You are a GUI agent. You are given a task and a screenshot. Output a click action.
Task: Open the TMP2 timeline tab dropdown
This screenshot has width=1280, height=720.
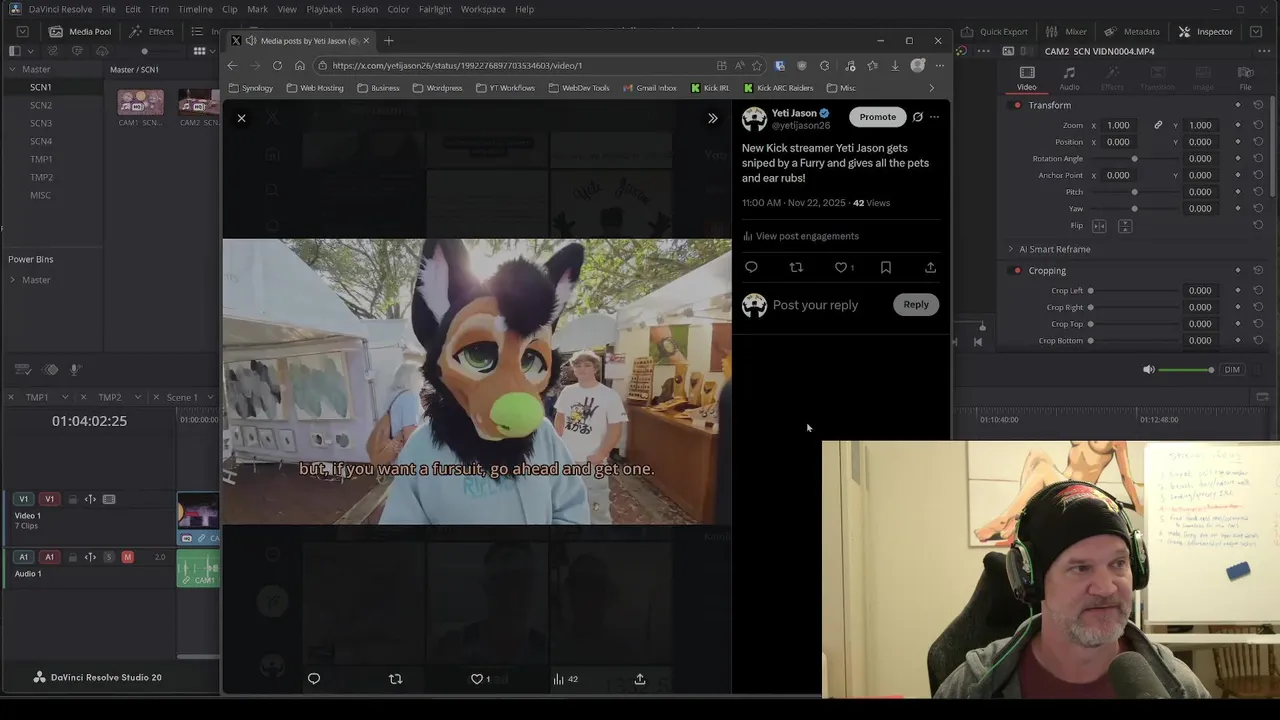click(x=138, y=397)
